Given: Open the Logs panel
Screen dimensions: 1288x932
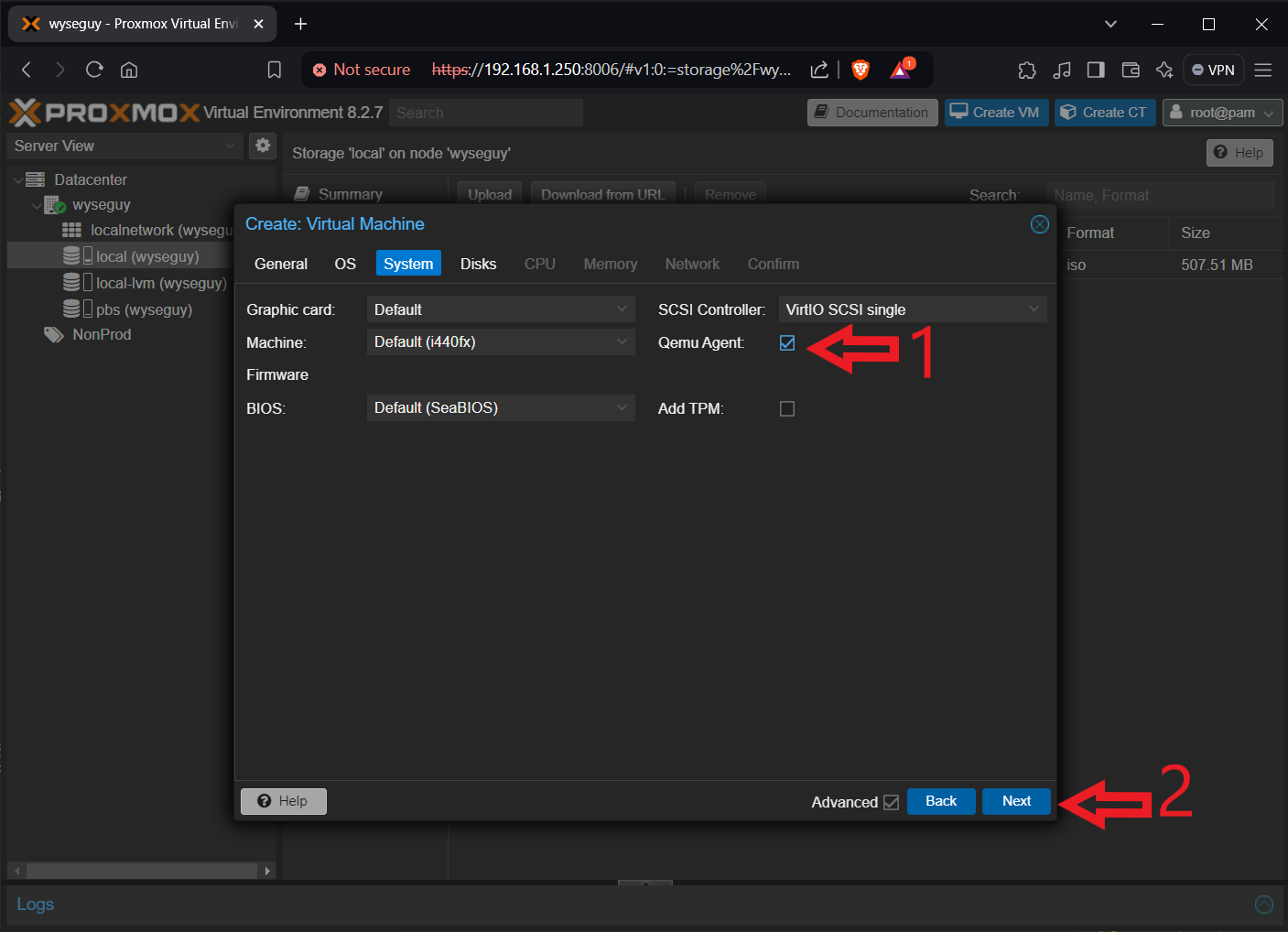Looking at the screenshot, I should click(x=36, y=905).
